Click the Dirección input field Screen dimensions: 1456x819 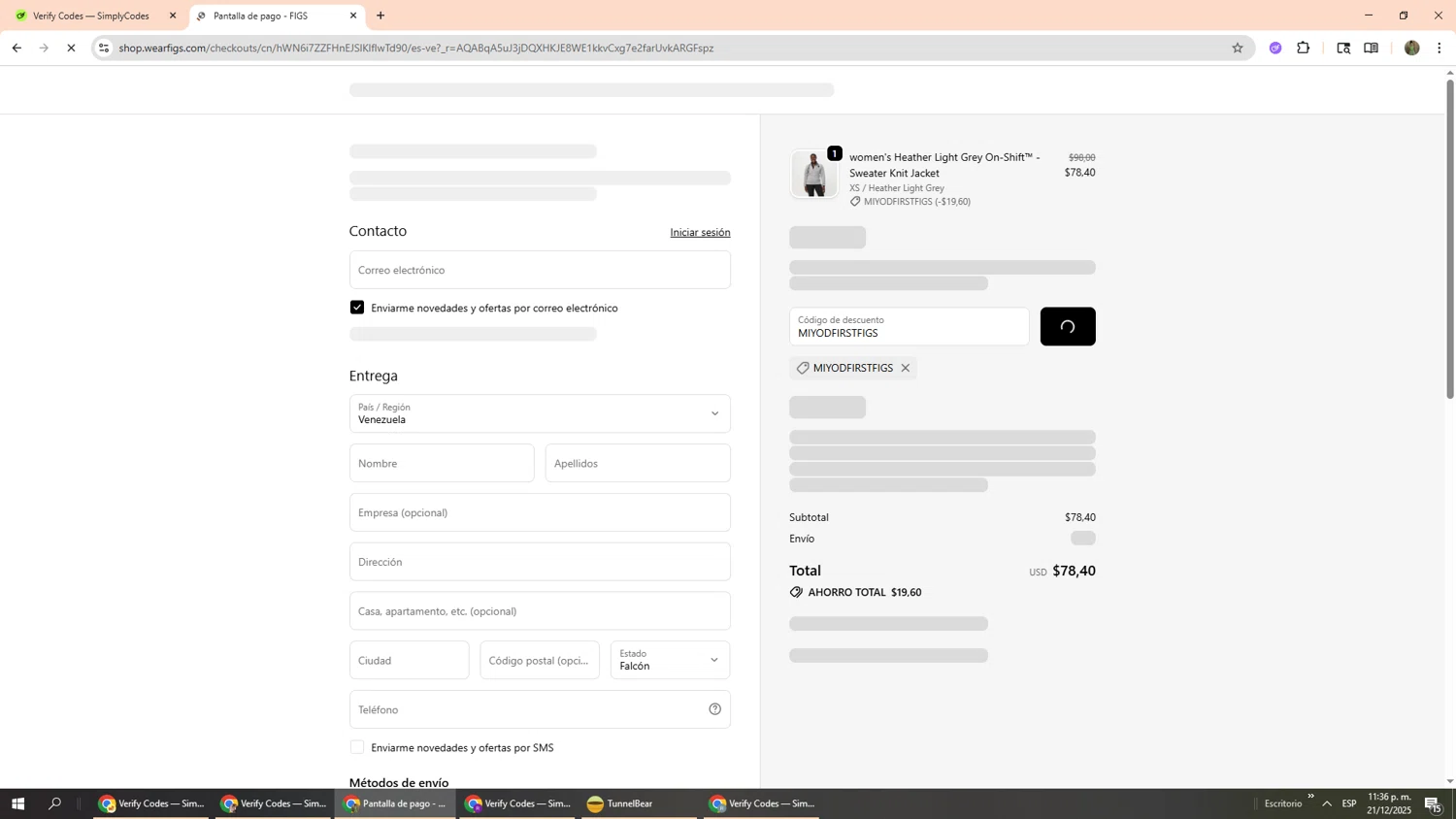(540, 562)
